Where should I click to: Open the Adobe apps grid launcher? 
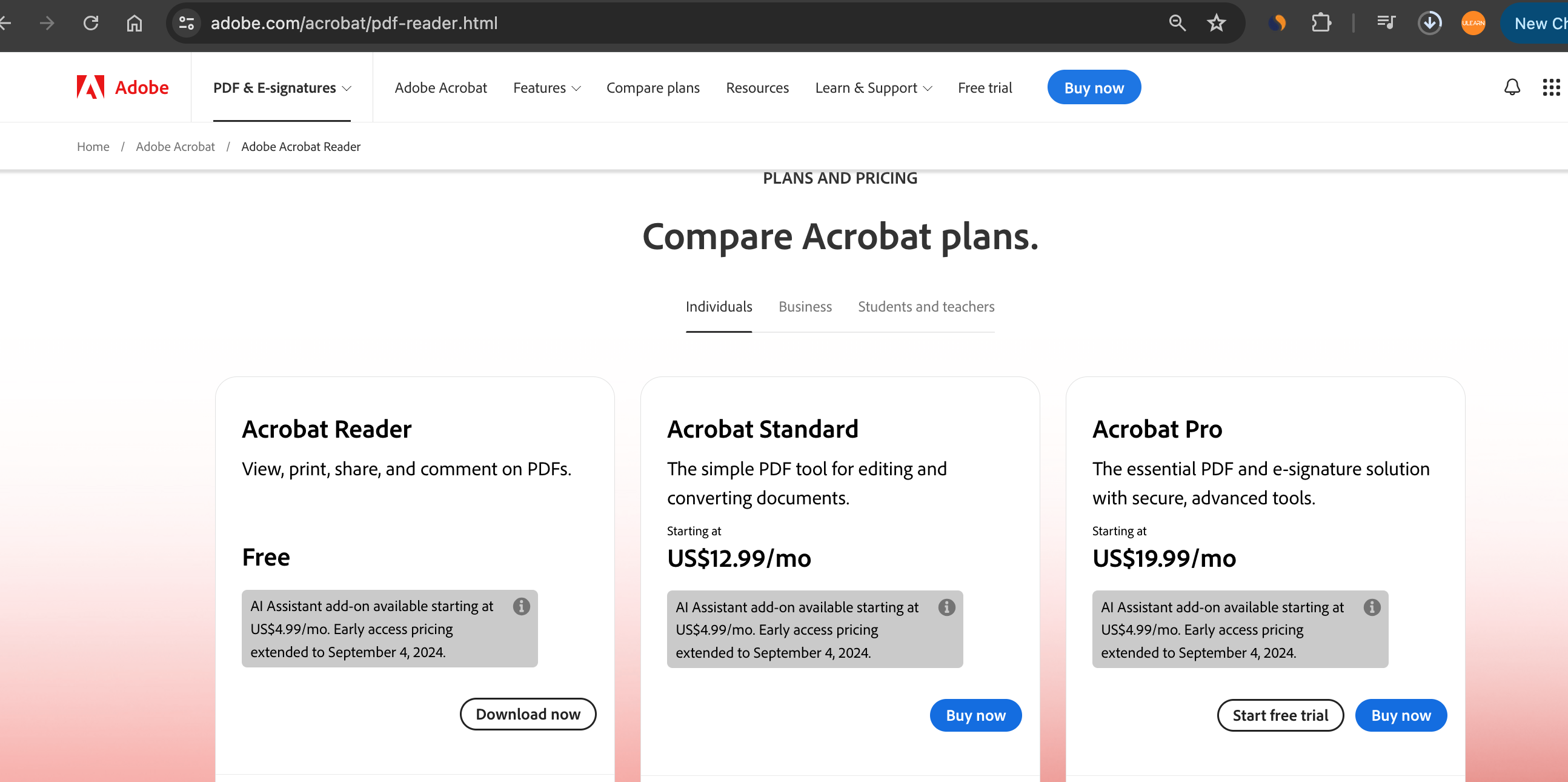click(x=1550, y=87)
